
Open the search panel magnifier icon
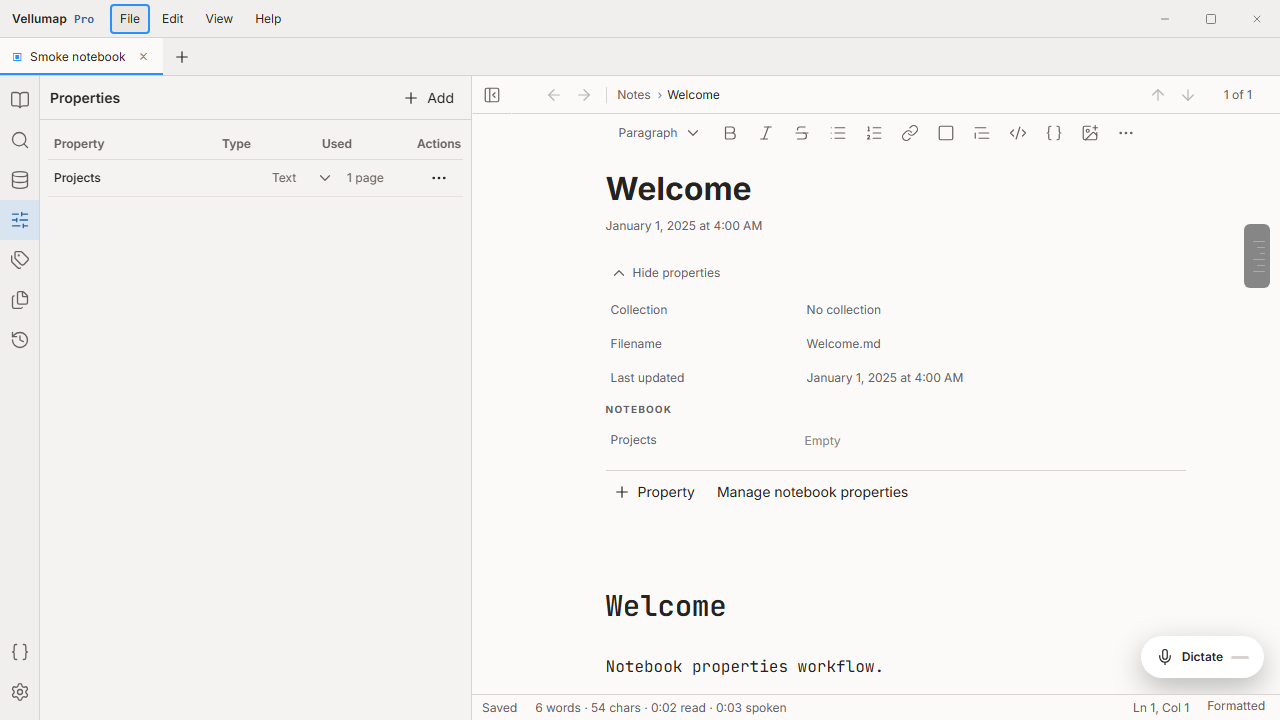[20, 140]
